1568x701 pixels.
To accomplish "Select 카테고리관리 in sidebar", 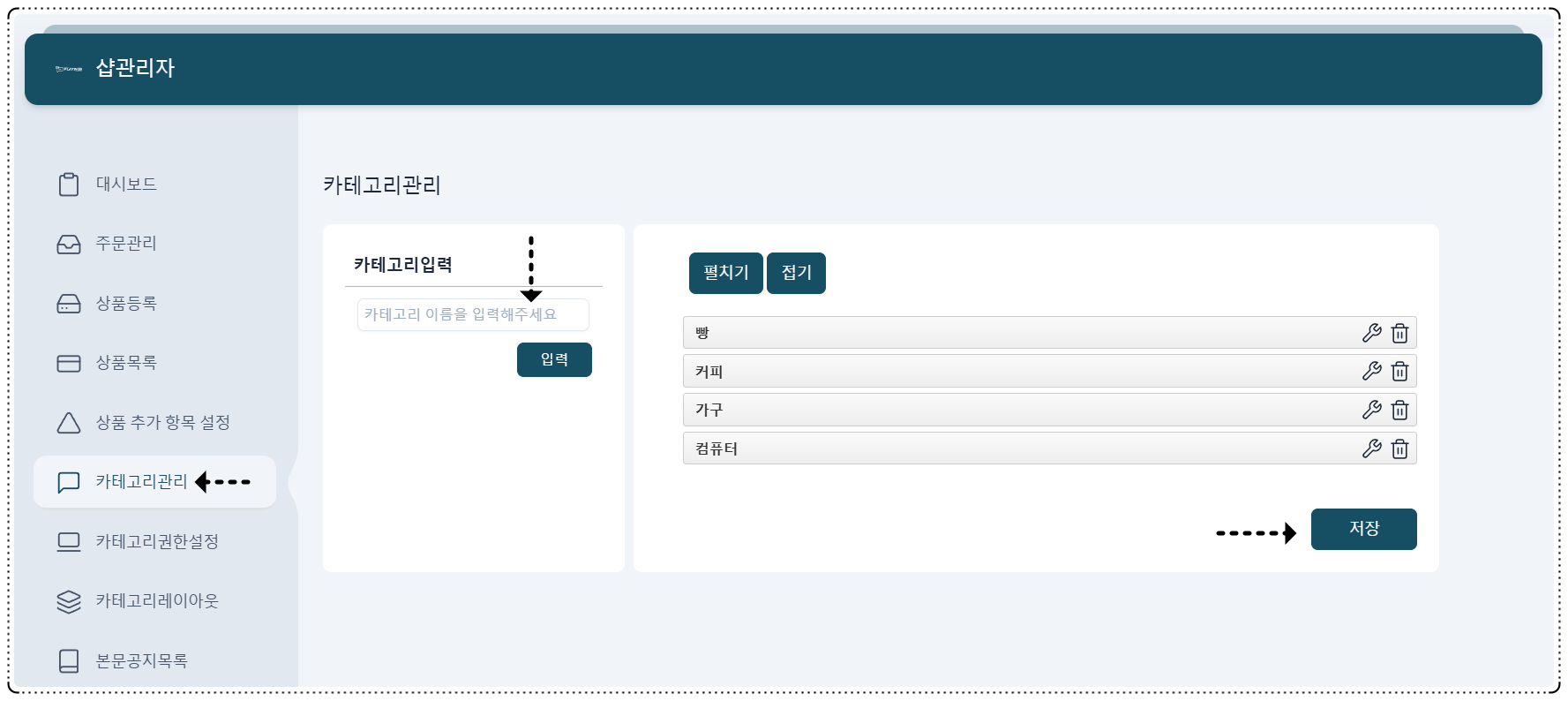I will (154, 482).
